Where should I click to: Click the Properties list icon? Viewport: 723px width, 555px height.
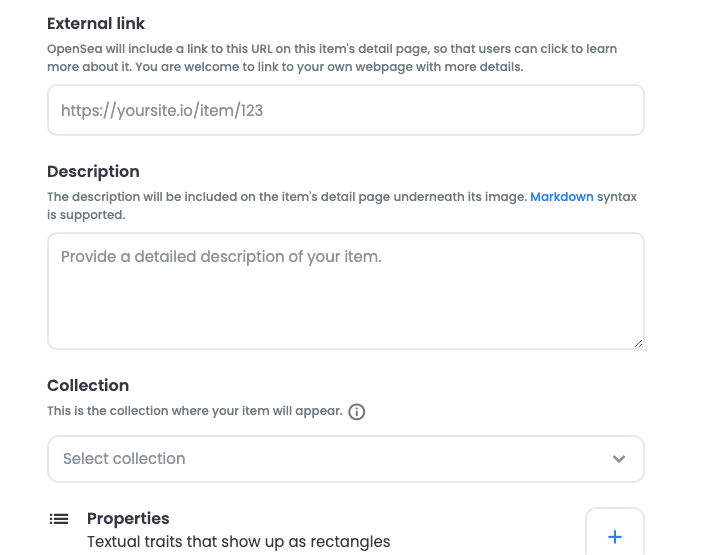pos(59,519)
